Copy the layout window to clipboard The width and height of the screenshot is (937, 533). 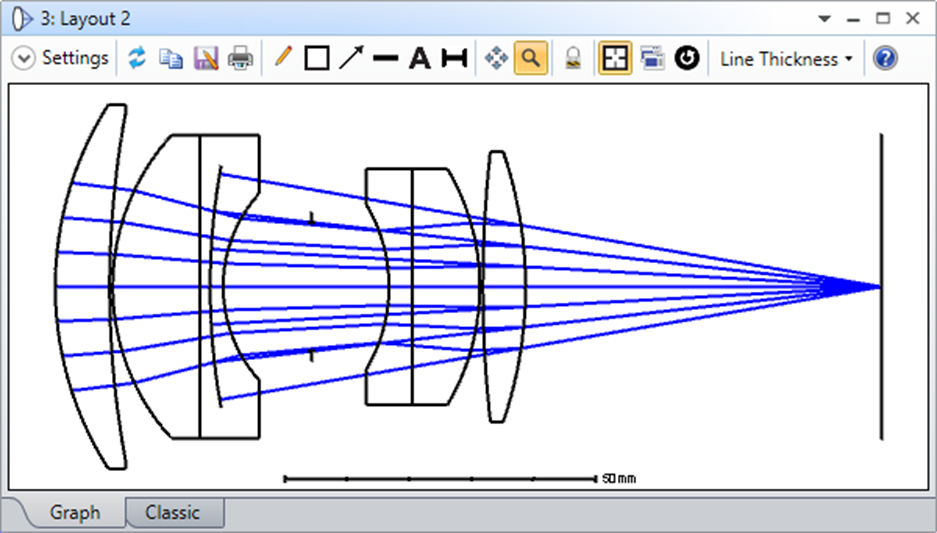pyautogui.click(x=171, y=59)
